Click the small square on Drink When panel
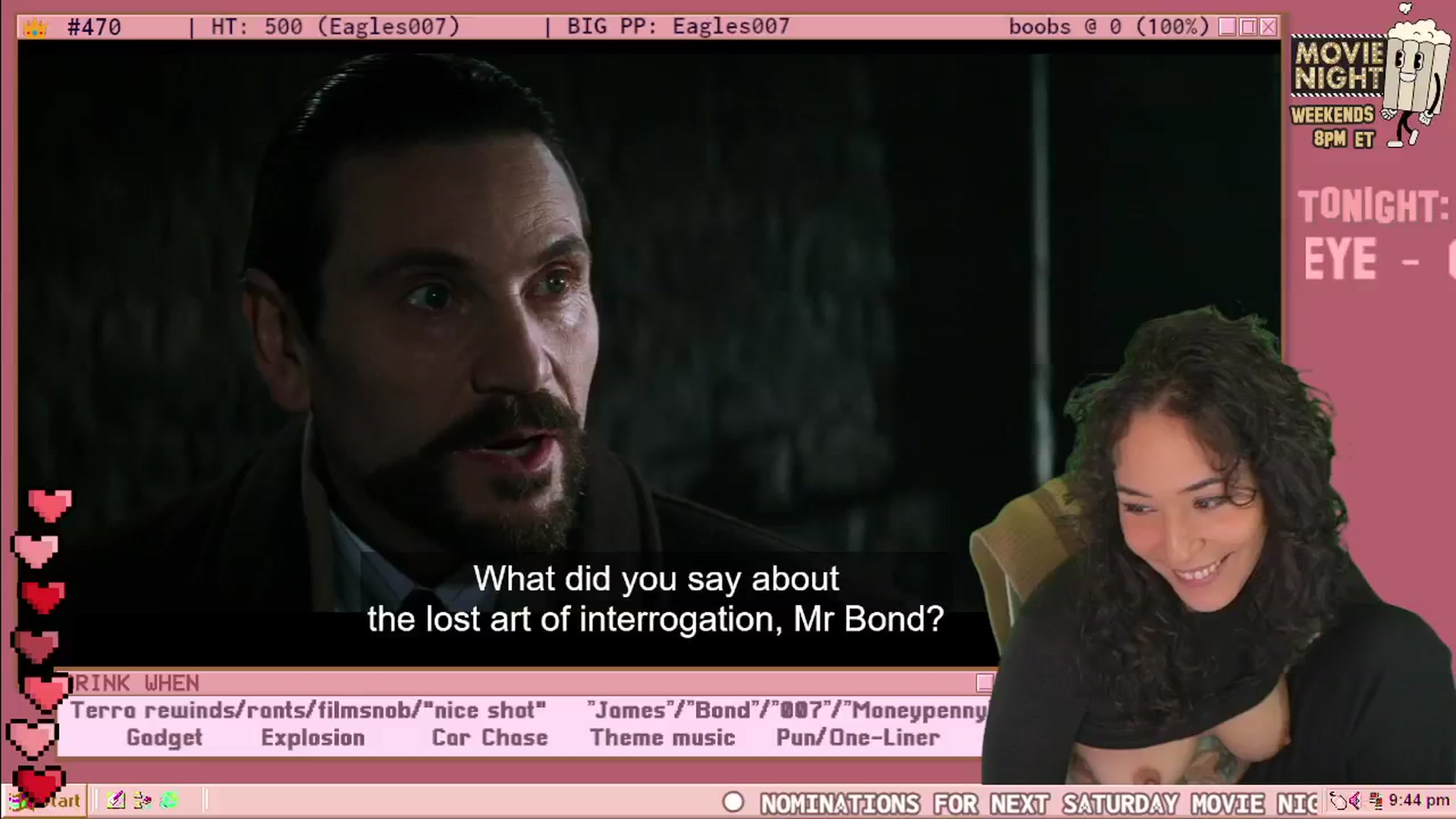Screen dimensions: 1456x819 [x=984, y=682]
